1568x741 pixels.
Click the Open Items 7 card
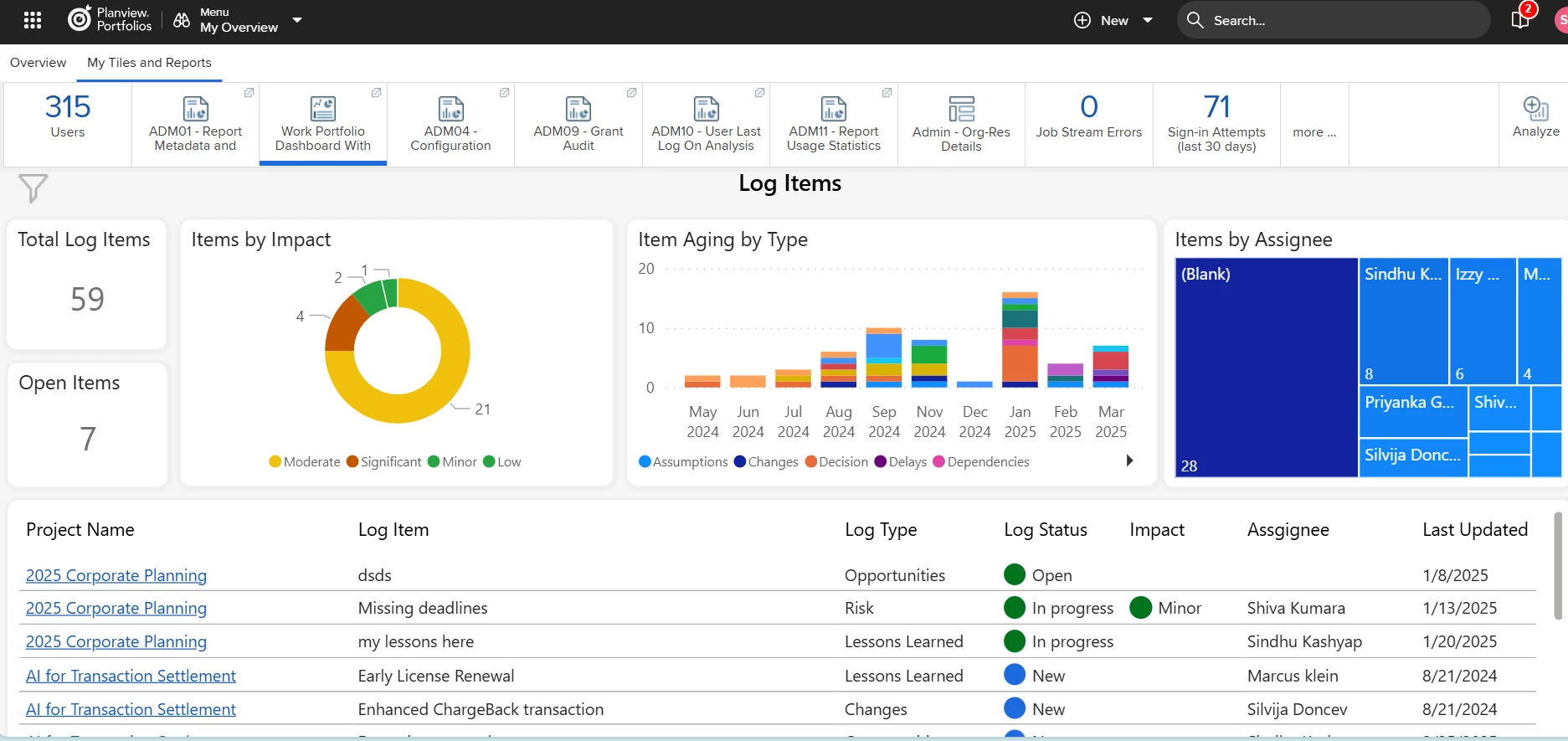point(87,424)
